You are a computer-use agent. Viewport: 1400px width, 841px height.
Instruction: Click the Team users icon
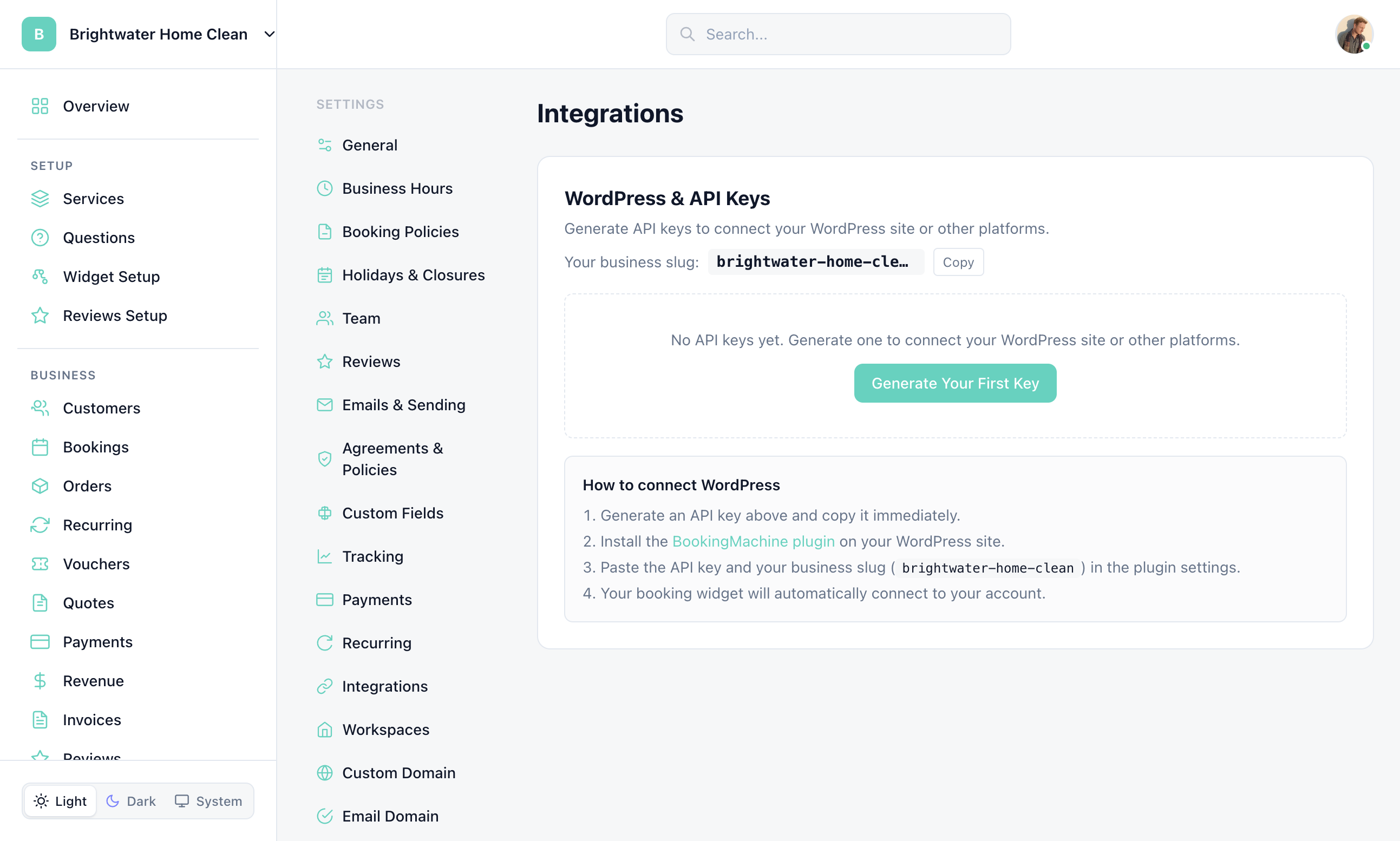[325, 319]
